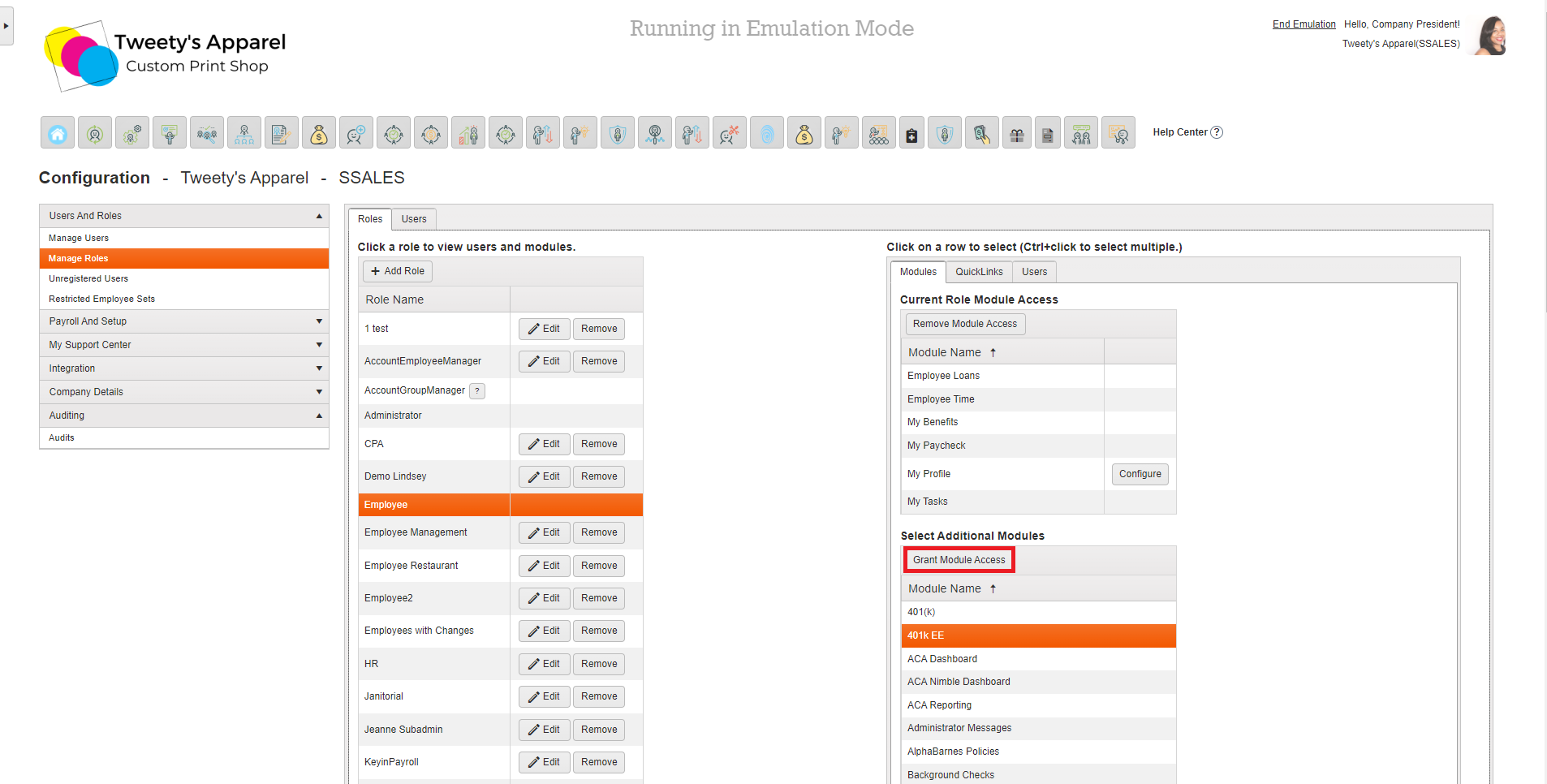Expand the Company Details section
Viewport: 1547px width, 784px height.
tap(319, 392)
